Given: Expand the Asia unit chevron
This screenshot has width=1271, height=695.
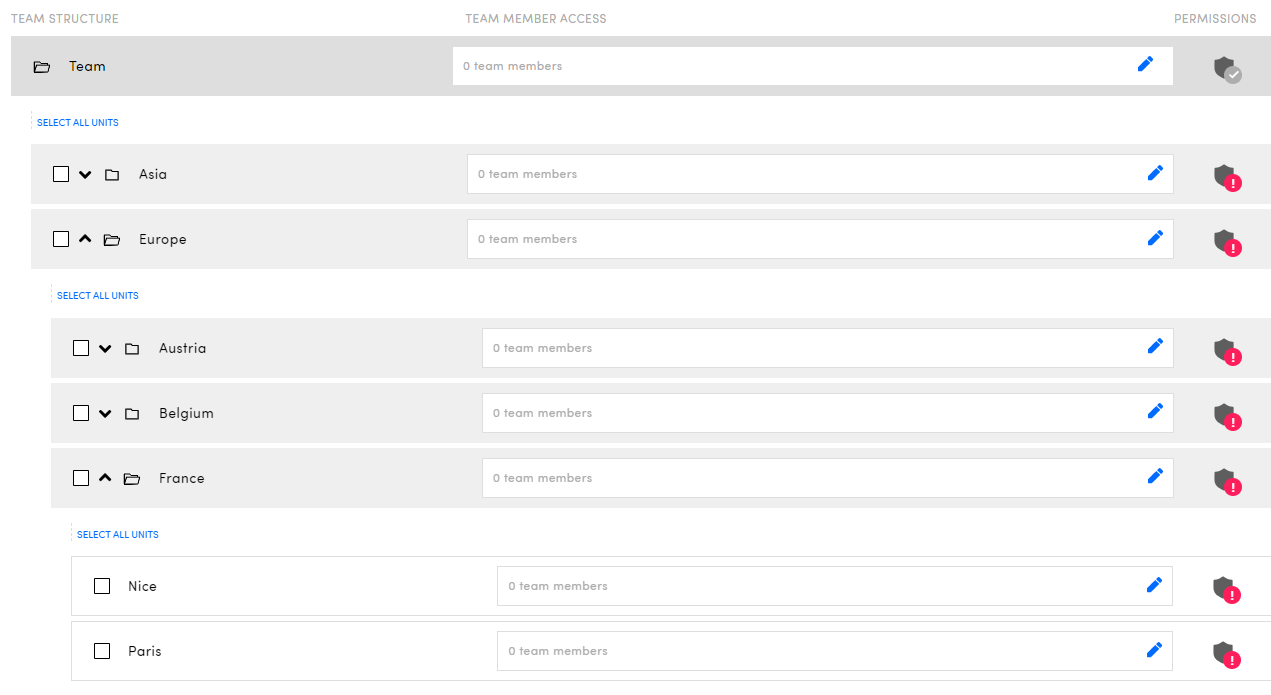Looking at the screenshot, I should coord(85,174).
